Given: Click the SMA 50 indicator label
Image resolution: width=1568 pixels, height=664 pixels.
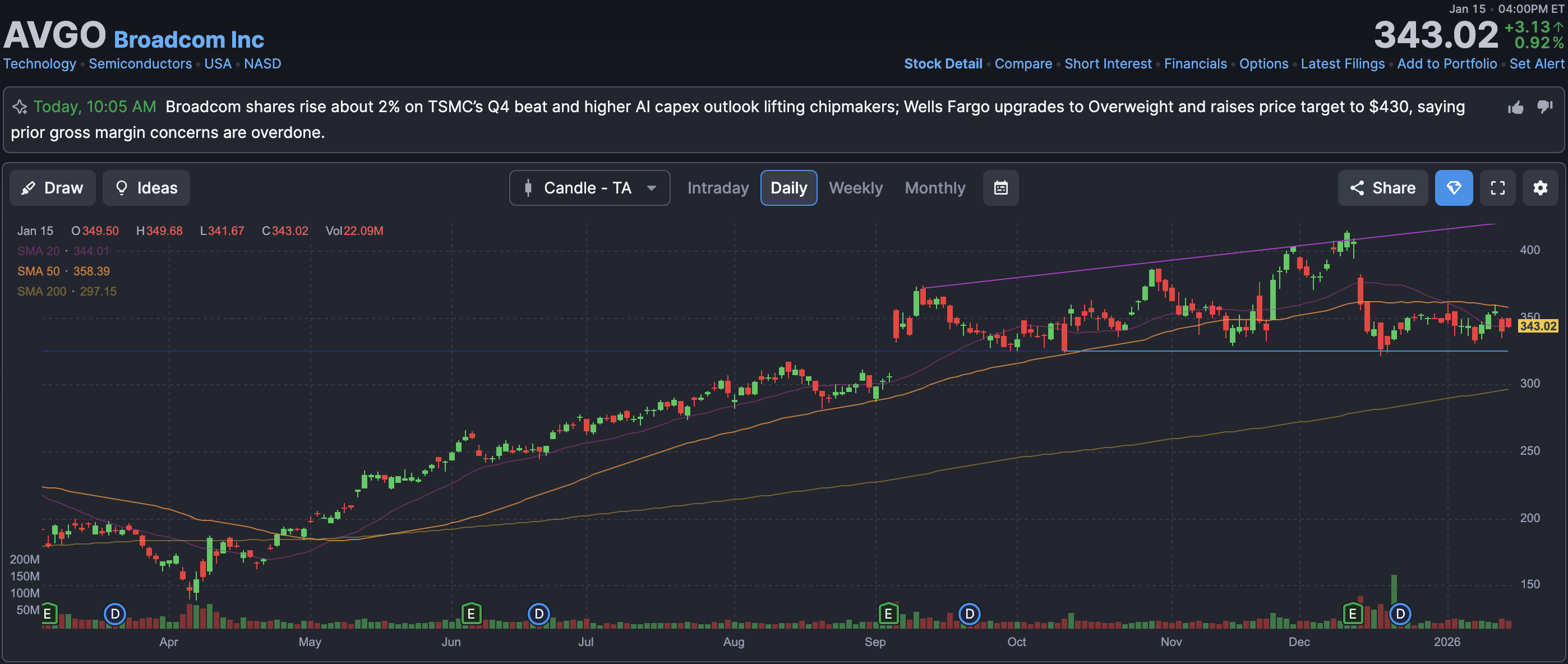Looking at the screenshot, I should (x=38, y=271).
